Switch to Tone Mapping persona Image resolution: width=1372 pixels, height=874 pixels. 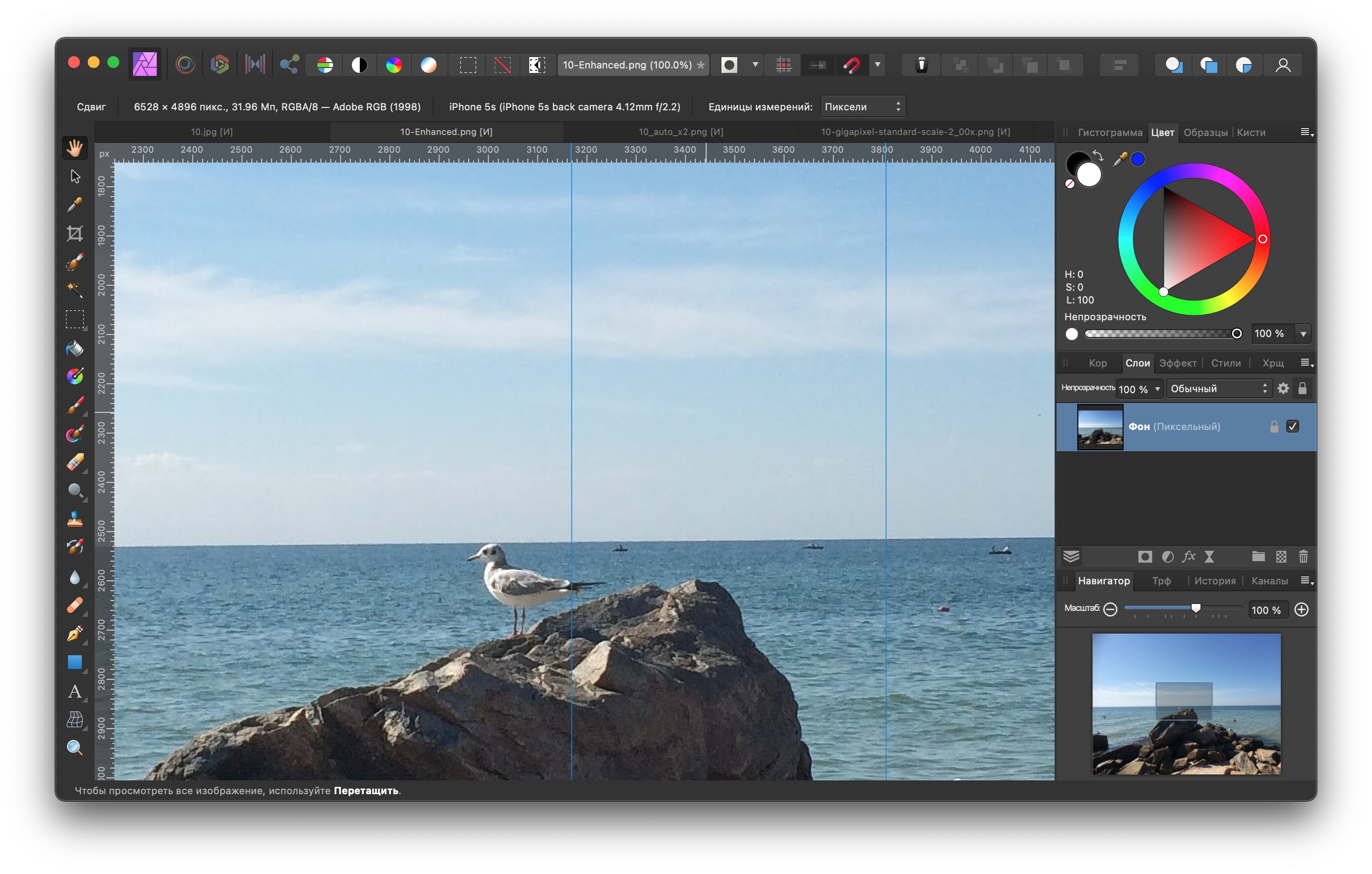point(255,65)
